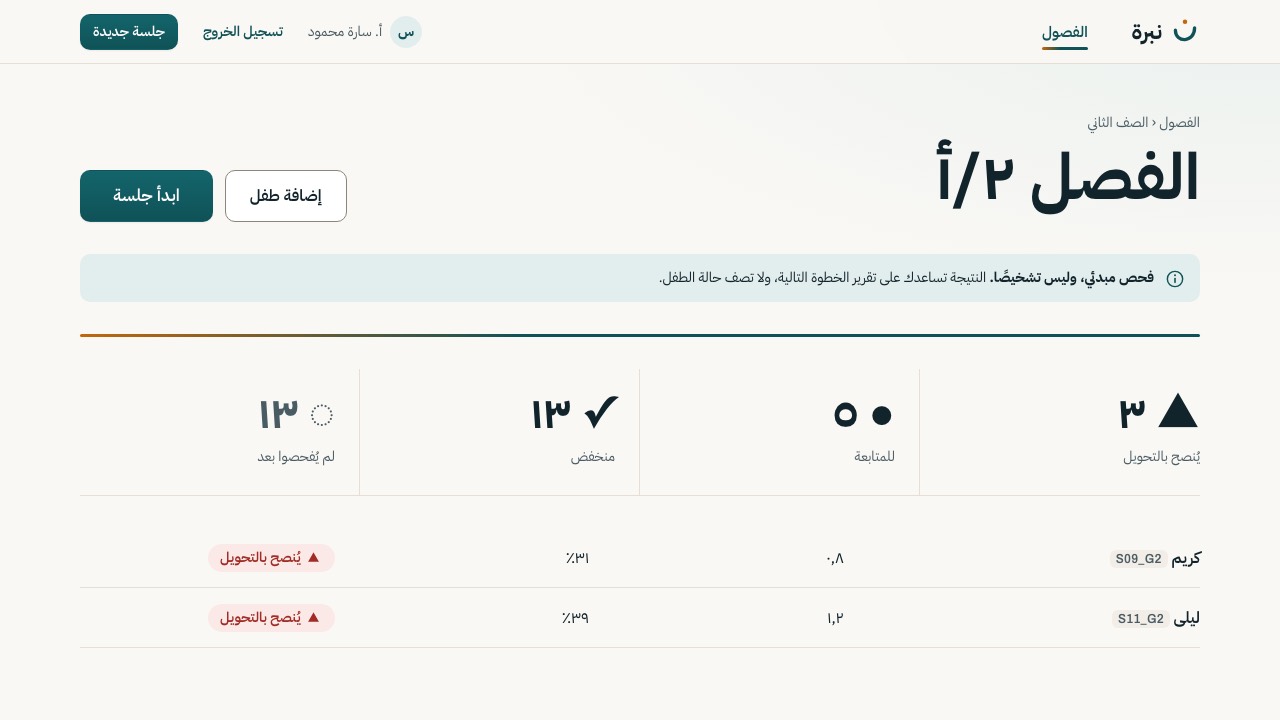Image resolution: width=1280 pixels, height=720 pixels.
Task: Click the نبرة brand name
Action: [1147, 32]
